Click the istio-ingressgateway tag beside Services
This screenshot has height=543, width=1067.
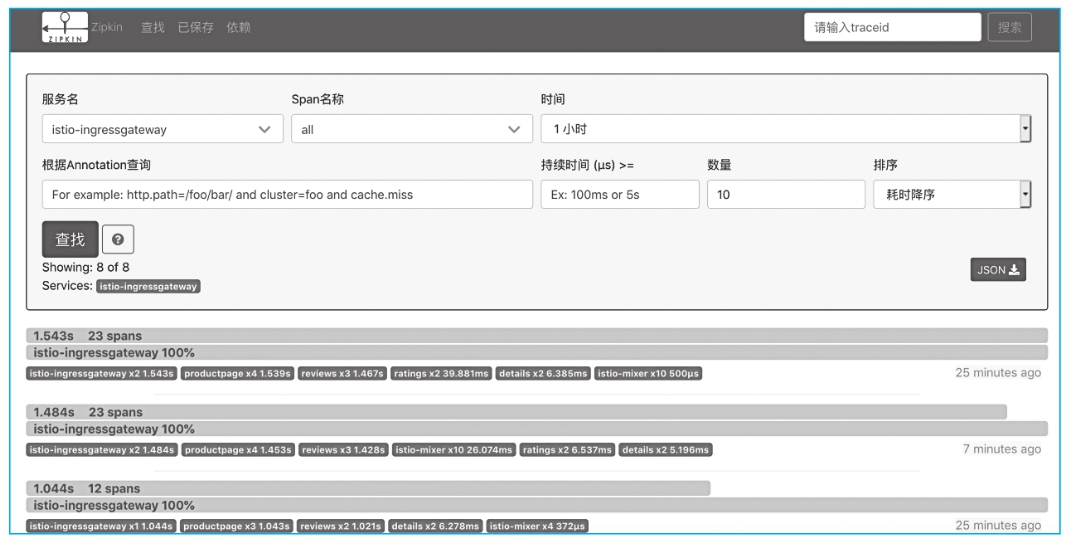[x=149, y=286]
